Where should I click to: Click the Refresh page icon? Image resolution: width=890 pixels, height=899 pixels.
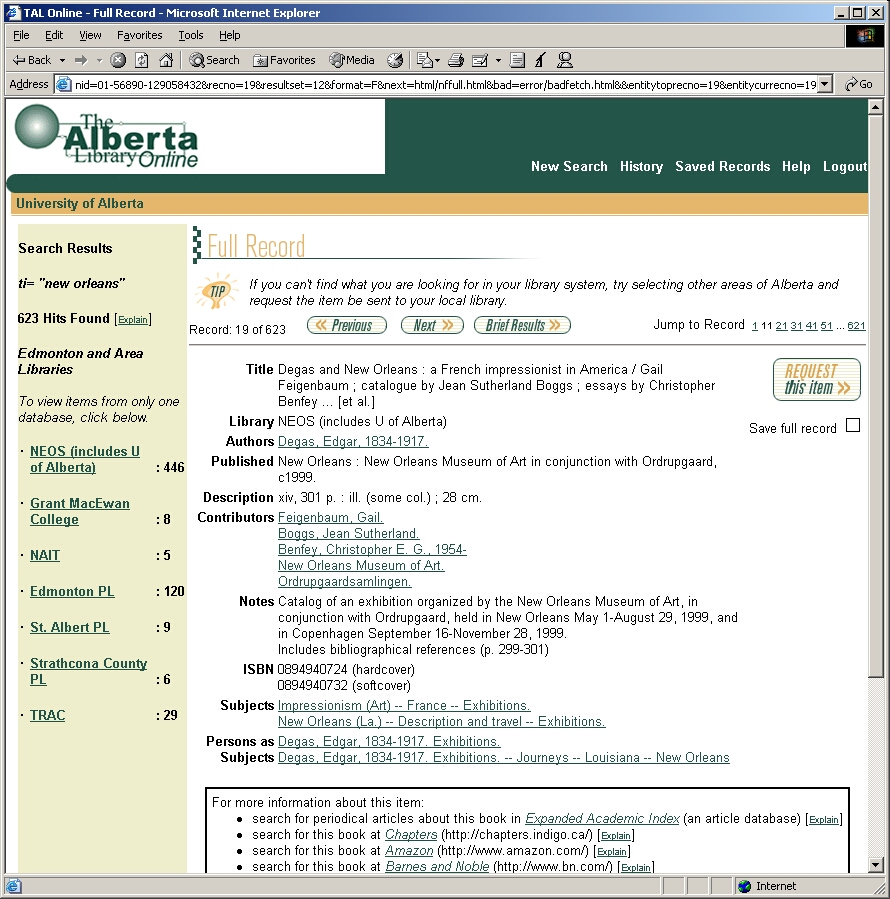point(142,60)
